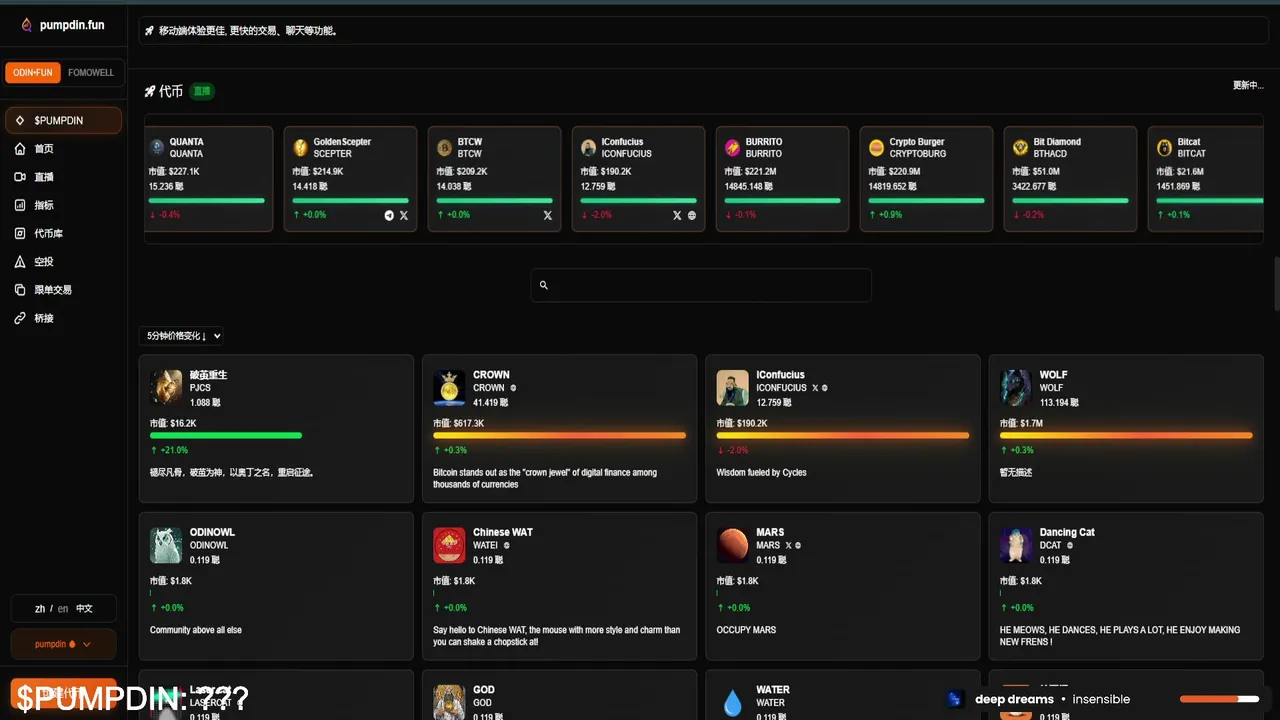Click 'Wisdom fueled by Cycles' description
Screen dimensions: 1280x720
tap(761, 473)
